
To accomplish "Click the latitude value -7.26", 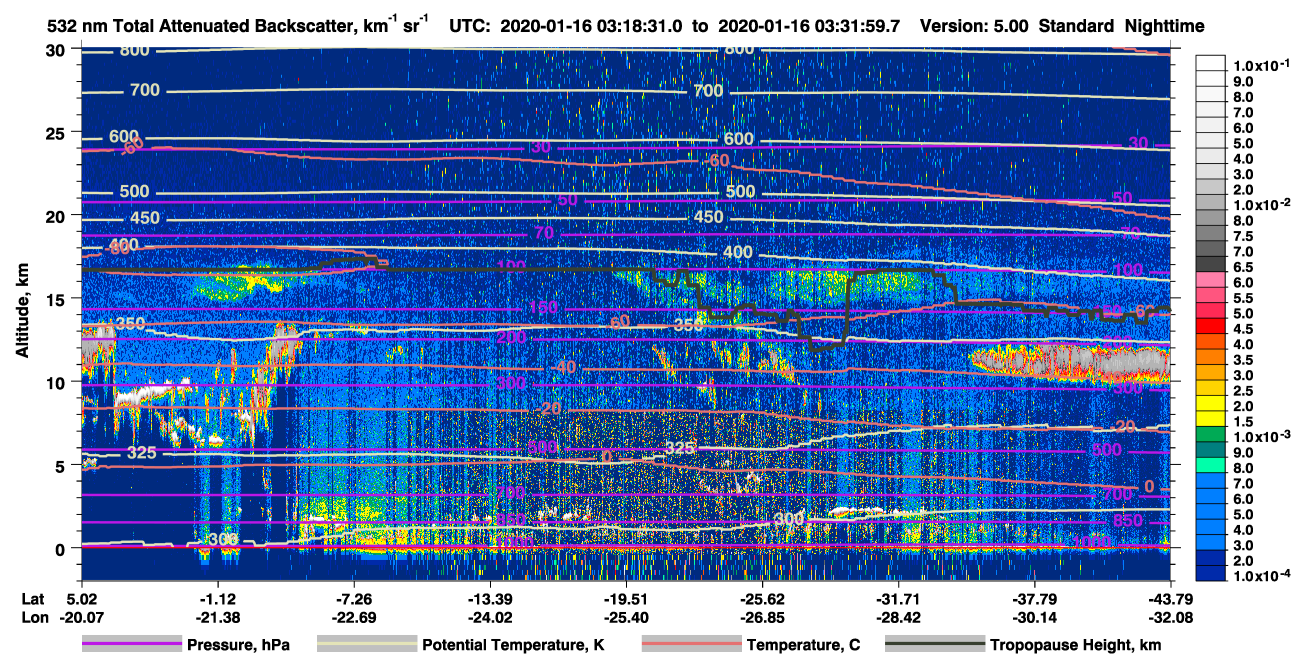I will pyautogui.click(x=353, y=598).
